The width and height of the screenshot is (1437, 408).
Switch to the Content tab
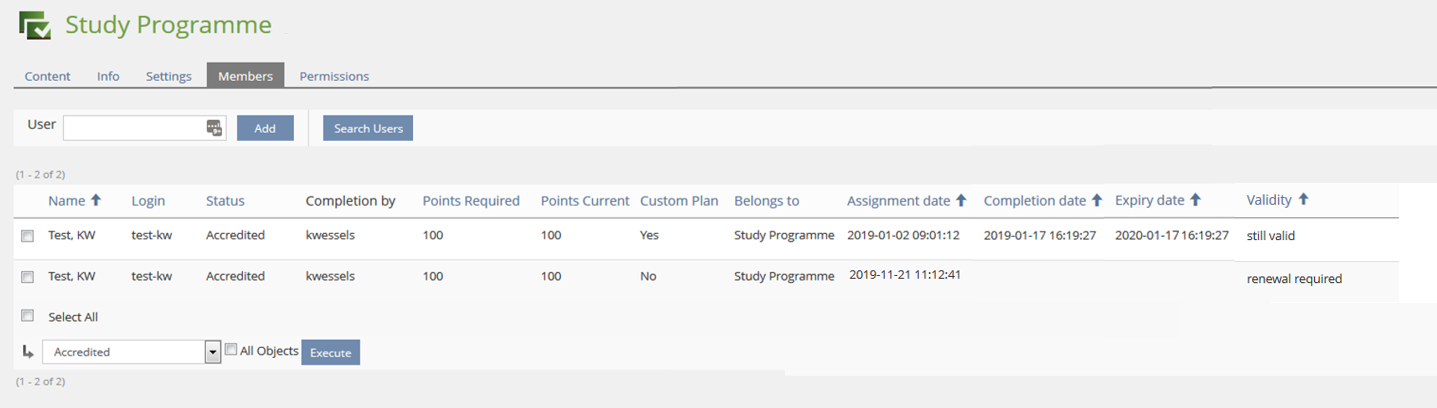[47, 76]
